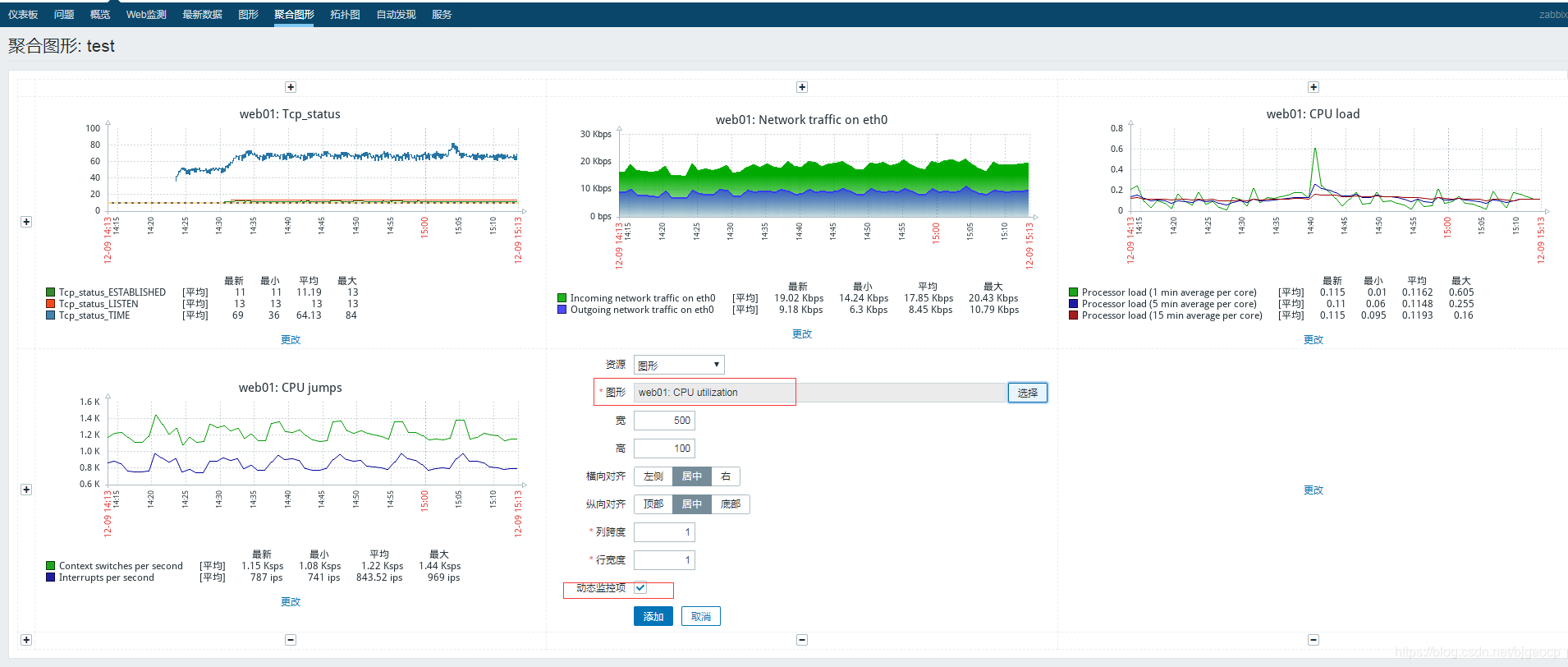The width and height of the screenshot is (1568, 667).
Task: Remove column using minus below the right column
Action: (x=1314, y=640)
